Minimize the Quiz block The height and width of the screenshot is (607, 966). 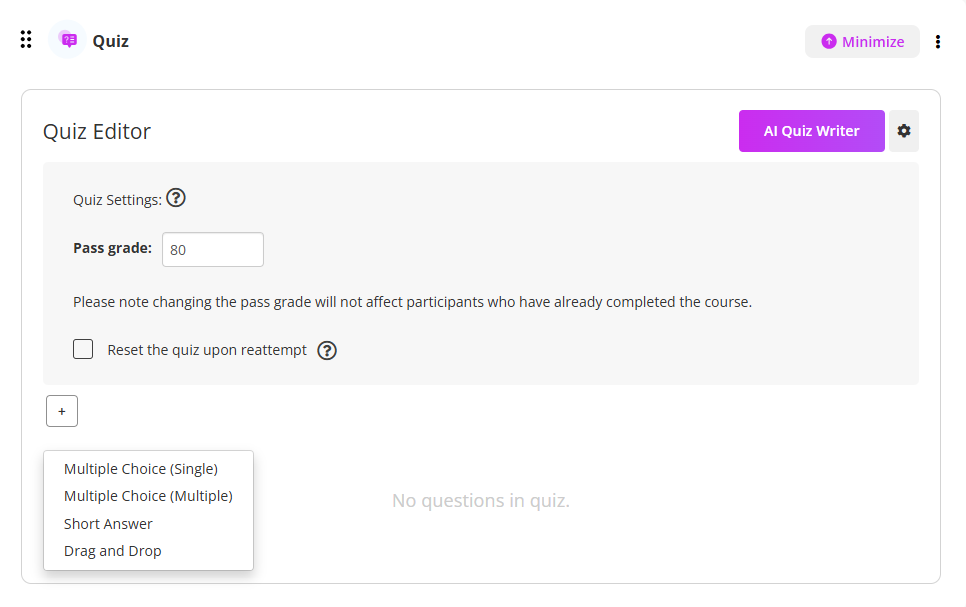[x=862, y=42]
